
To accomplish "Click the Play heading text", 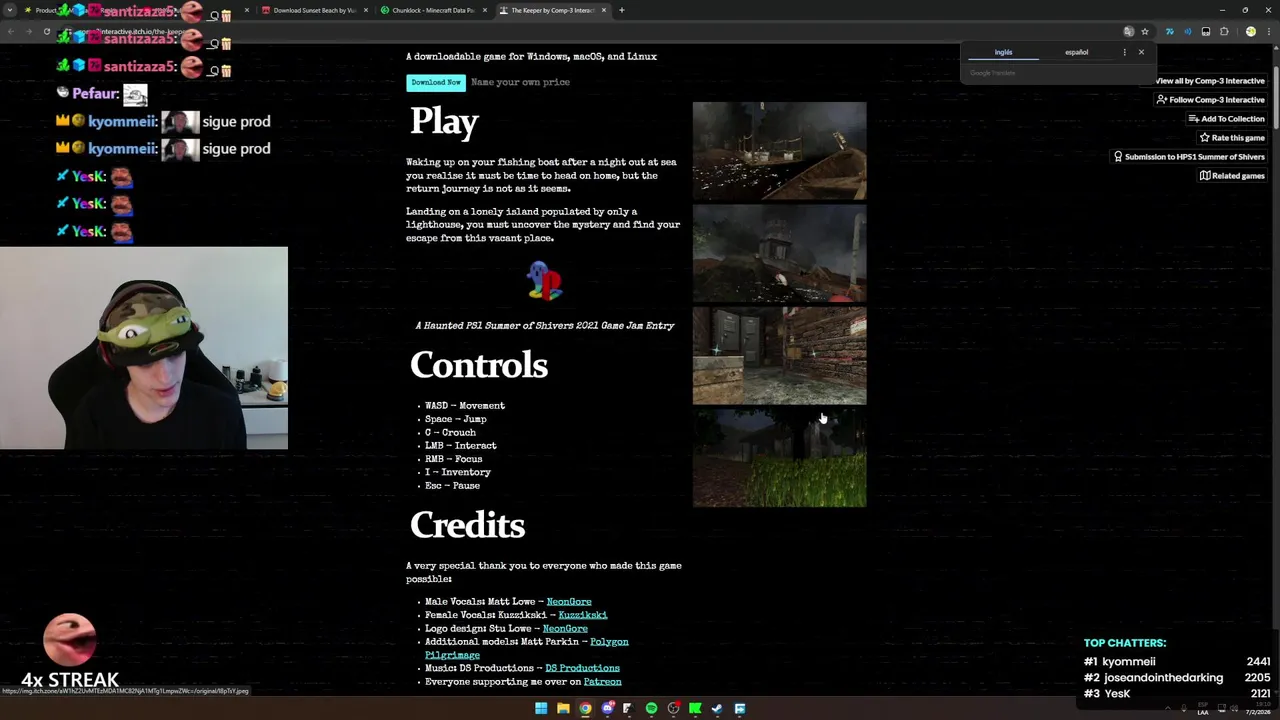I will point(444,122).
